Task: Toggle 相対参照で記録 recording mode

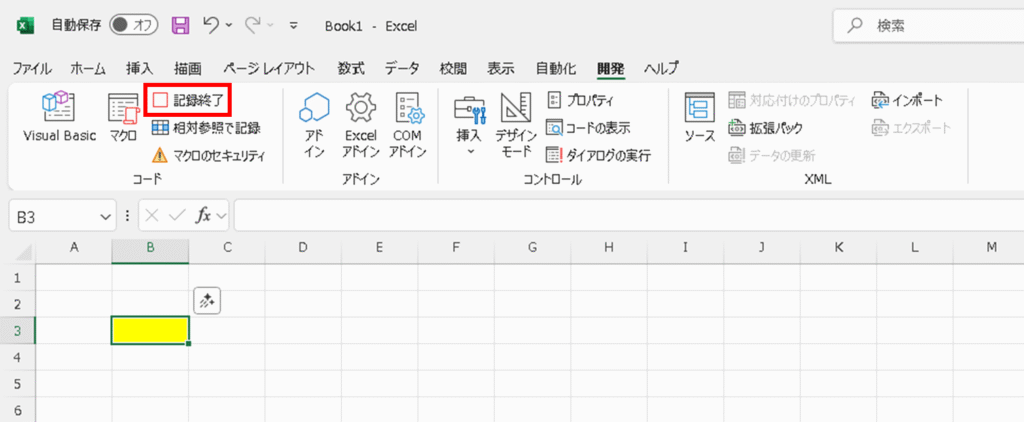Action: click(x=206, y=127)
